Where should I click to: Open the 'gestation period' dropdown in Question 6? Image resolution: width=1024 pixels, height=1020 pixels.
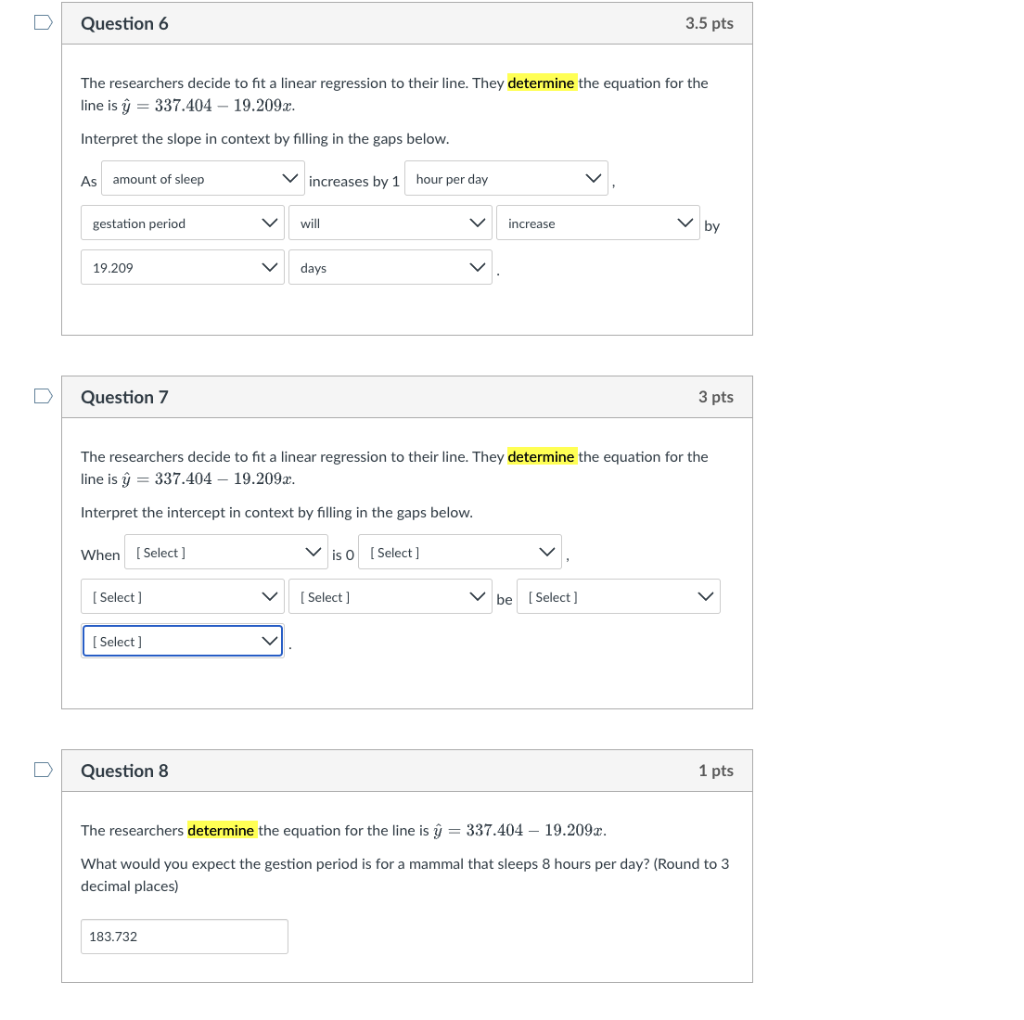click(x=183, y=223)
